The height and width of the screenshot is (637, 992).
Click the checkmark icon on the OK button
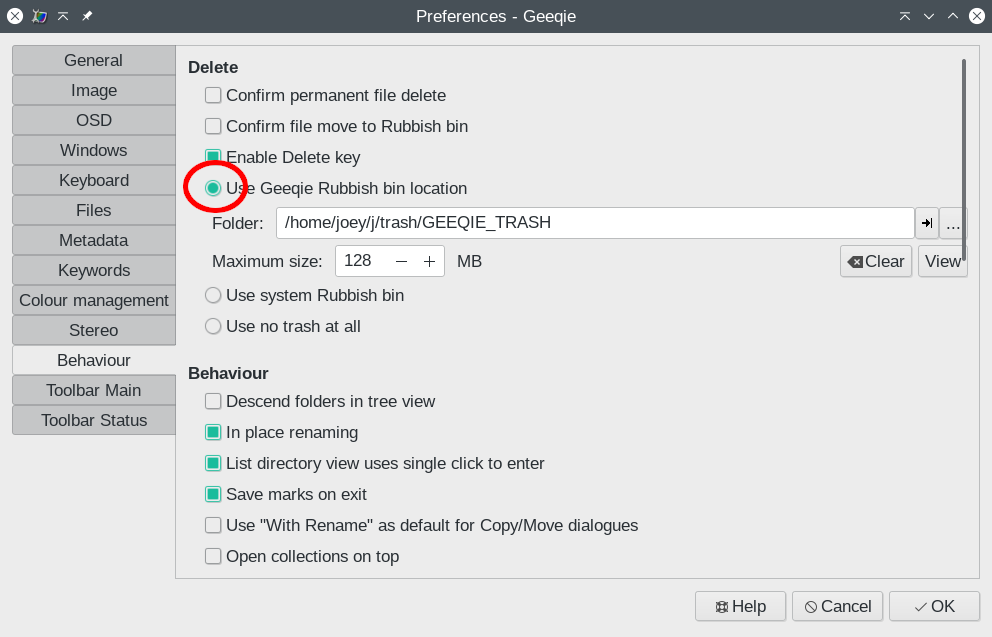point(921,605)
